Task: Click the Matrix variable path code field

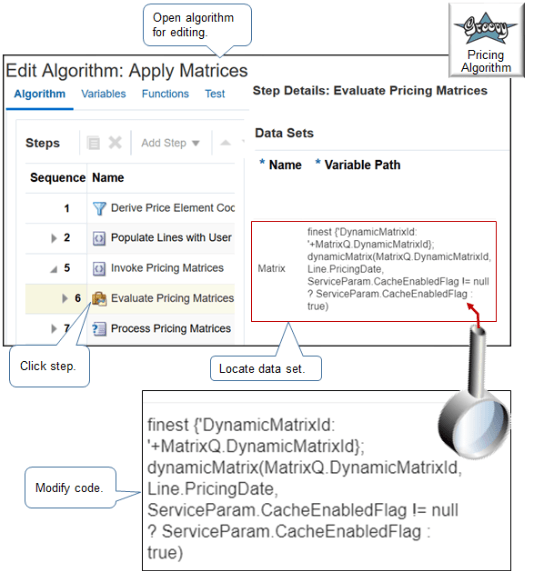Action: tap(398, 269)
